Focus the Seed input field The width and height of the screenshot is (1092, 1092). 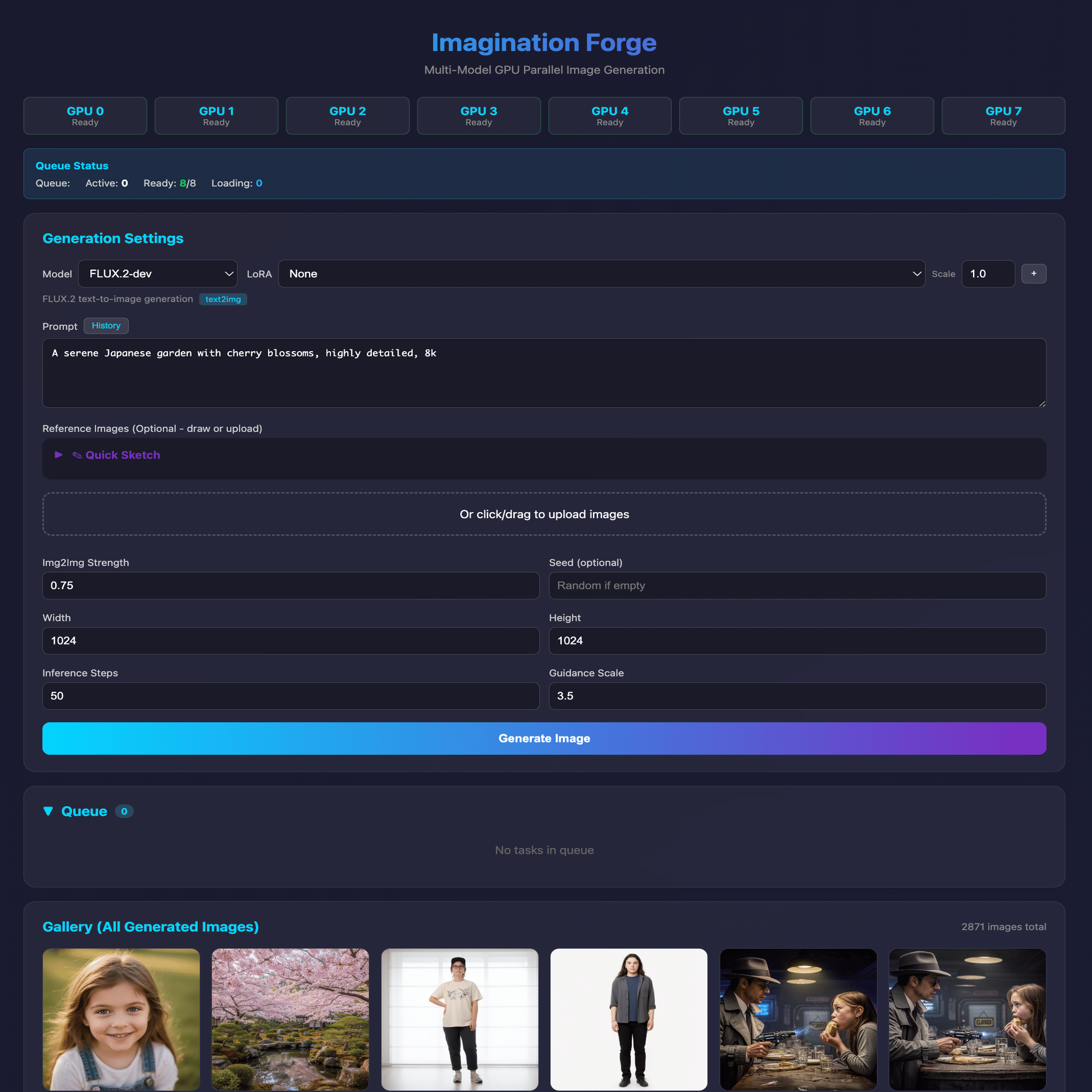pyautogui.click(x=797, y=585)
